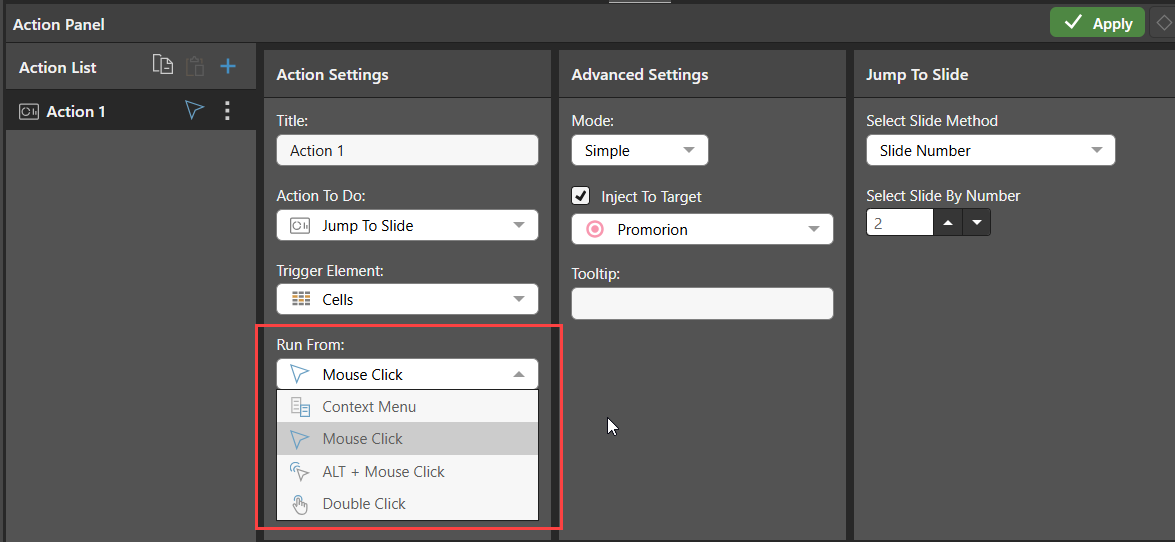Screen dimensions: 1175x542
Task: Select the Double Click option
Action: [408, 504]
